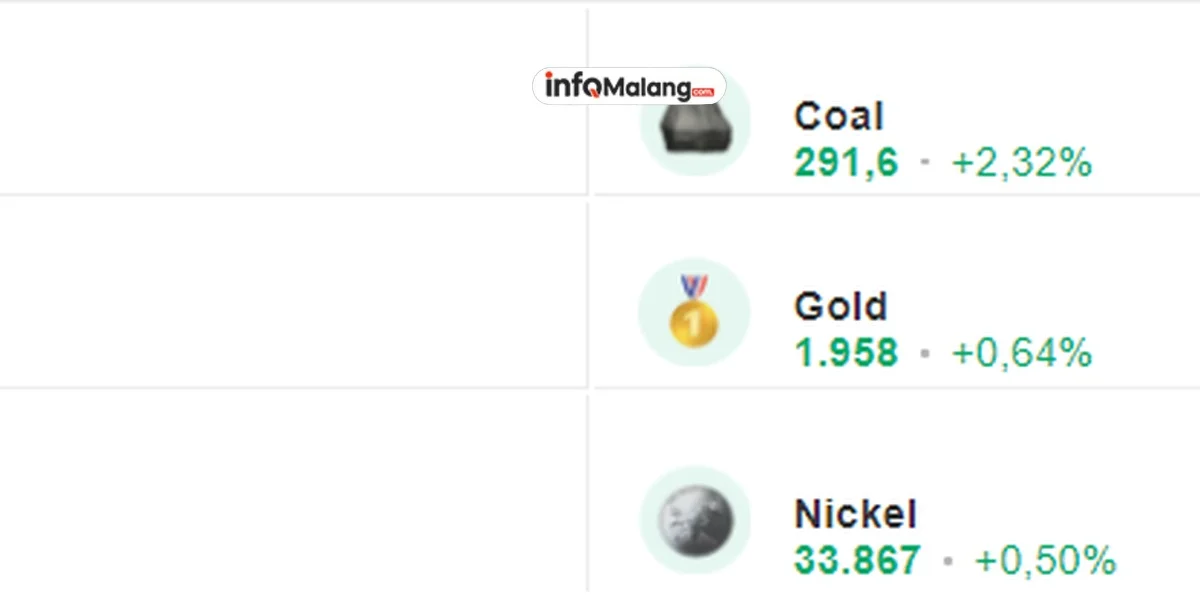Click the infoMalang.com logo

click(628, 87)
